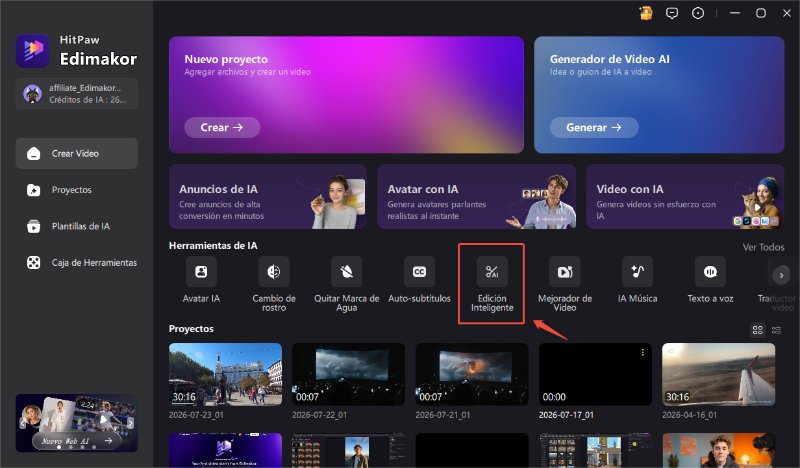The image size is (800, 468).
Task: Click the Nuevo Web AI banner button
Action: tap(77, 441)
